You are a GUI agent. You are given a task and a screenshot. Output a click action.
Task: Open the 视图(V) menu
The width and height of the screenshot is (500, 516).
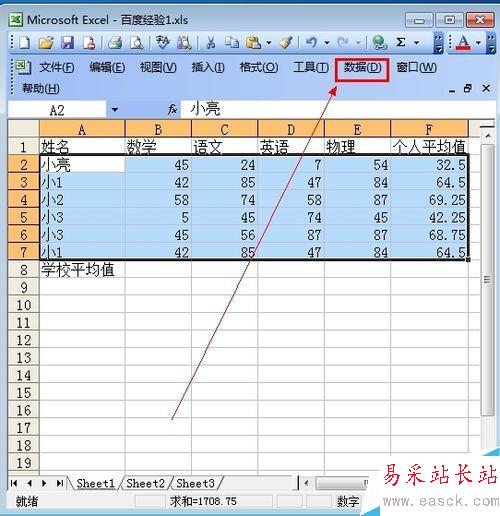[158, 68]
